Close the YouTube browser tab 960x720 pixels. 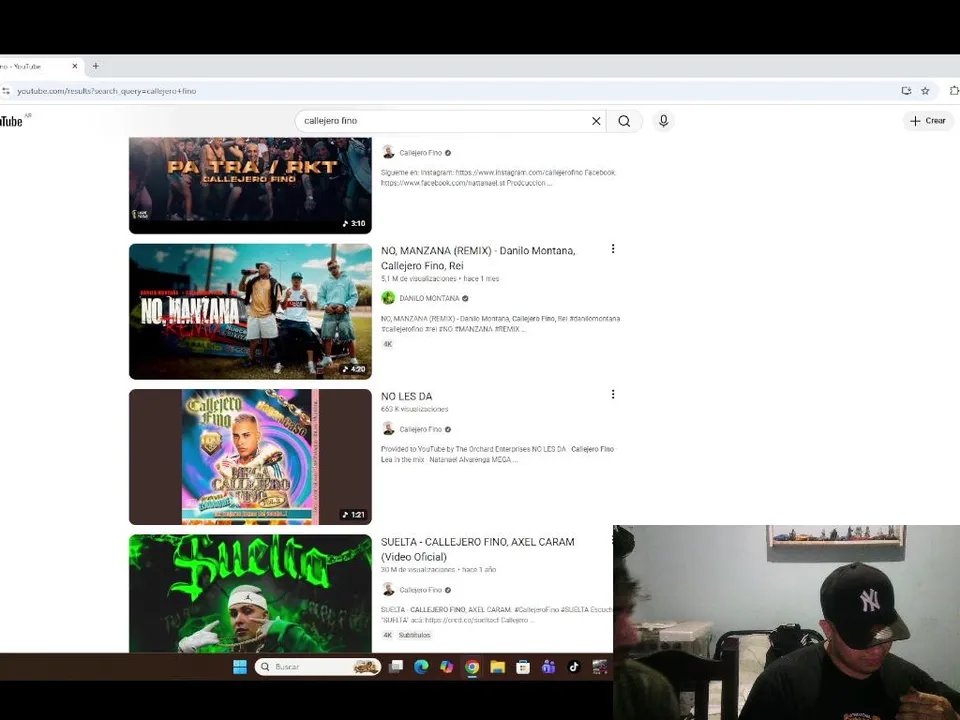pos(75,66)
